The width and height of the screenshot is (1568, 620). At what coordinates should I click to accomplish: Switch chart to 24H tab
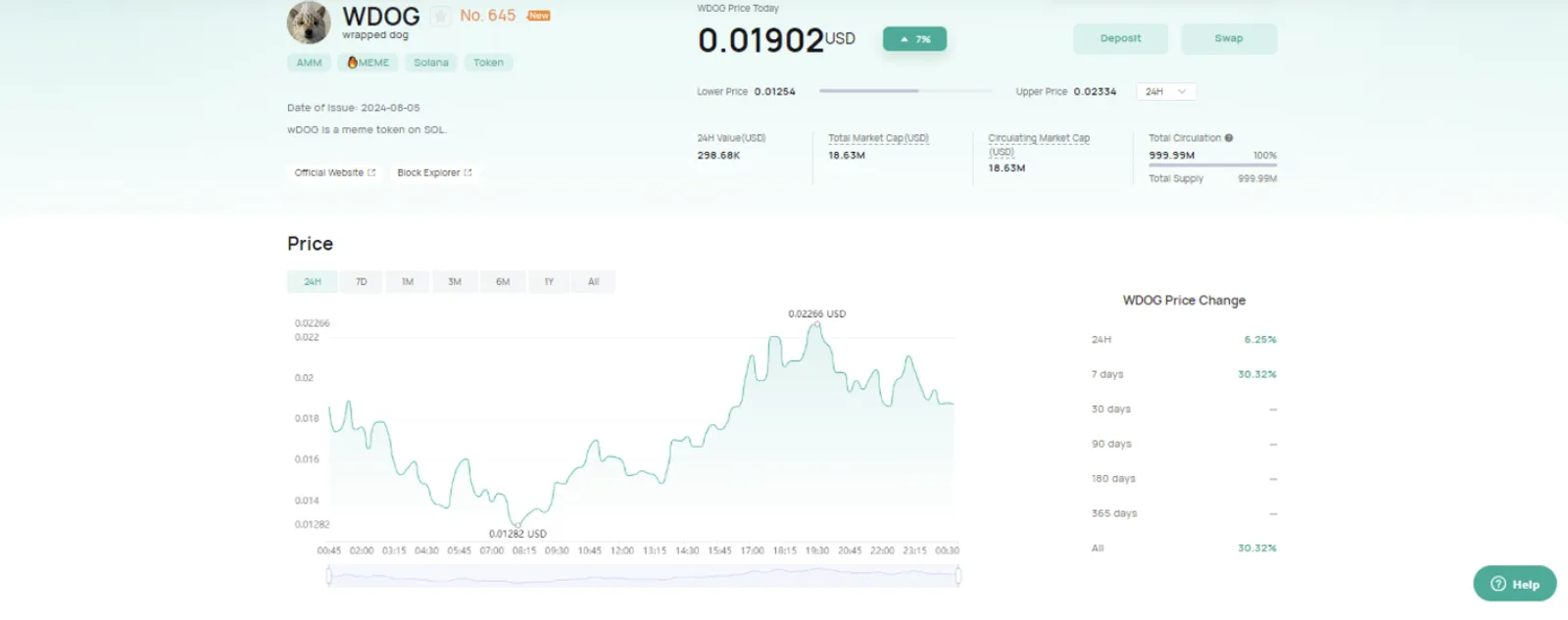[313, 282]
